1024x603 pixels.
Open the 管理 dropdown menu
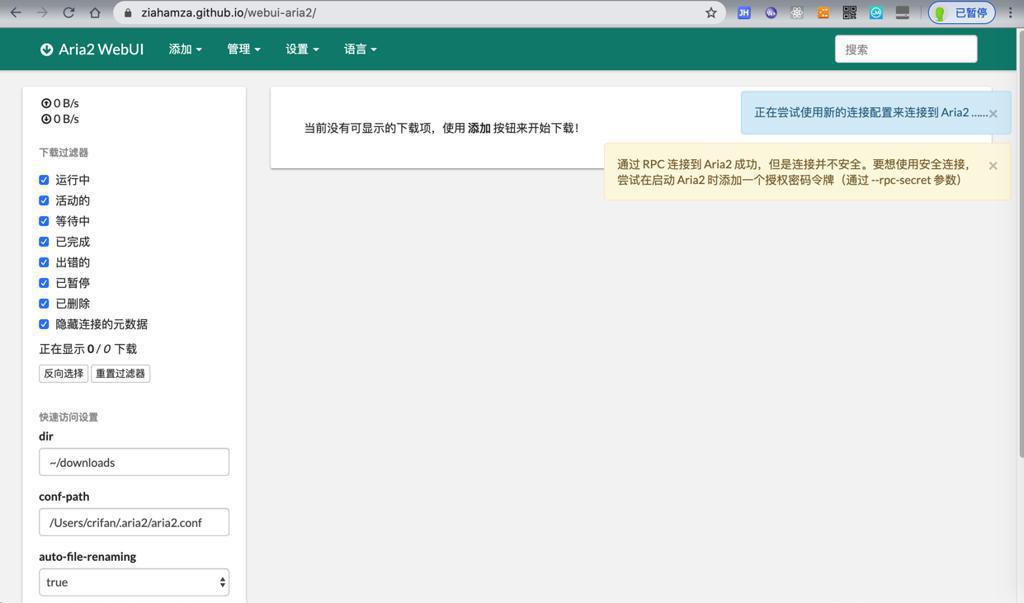244,49
